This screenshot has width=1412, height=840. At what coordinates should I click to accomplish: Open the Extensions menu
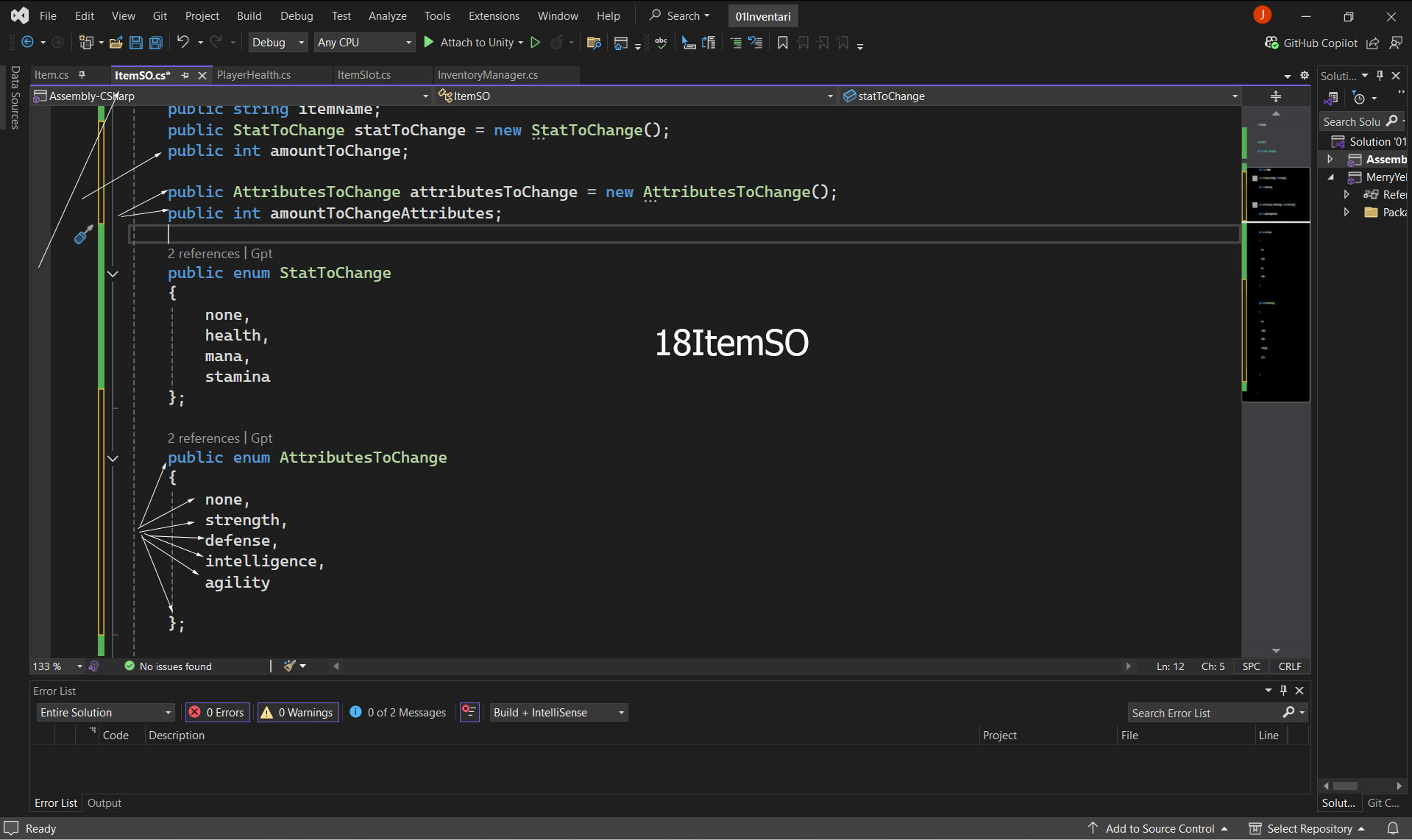point(494,15)
